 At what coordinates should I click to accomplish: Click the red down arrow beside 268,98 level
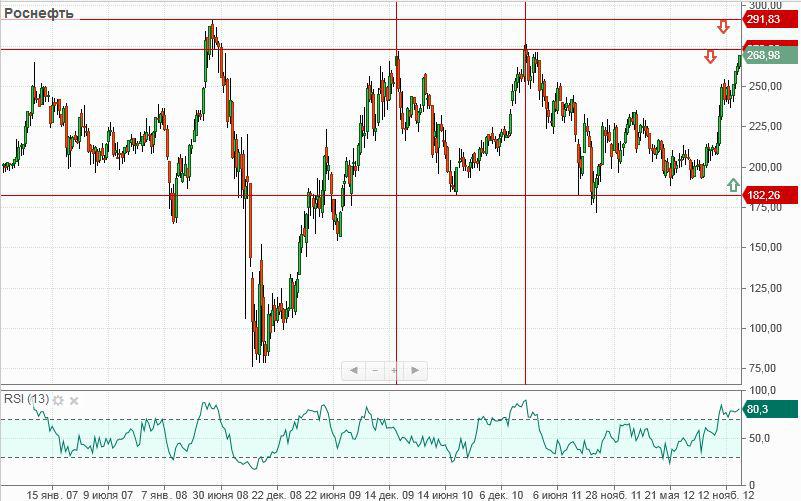click(710, 57)
